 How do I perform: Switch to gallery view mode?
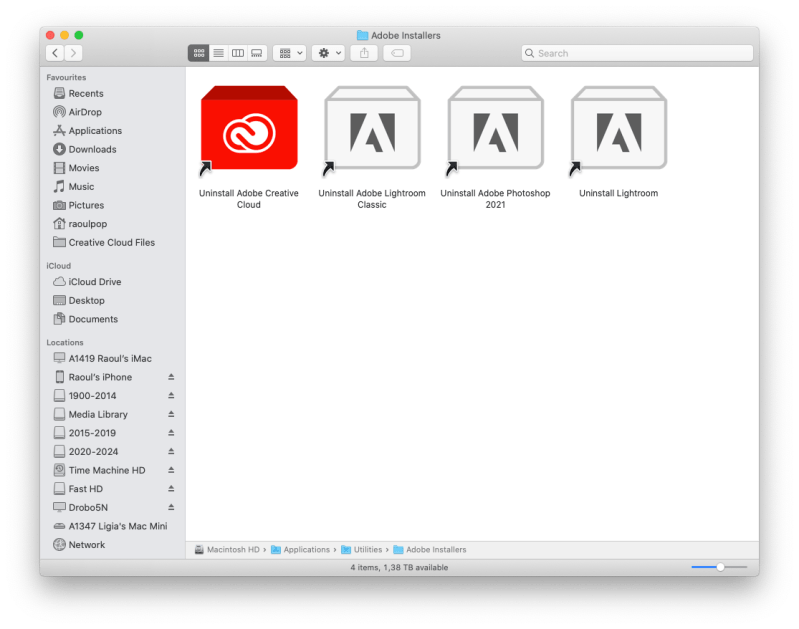coord(256,53)
